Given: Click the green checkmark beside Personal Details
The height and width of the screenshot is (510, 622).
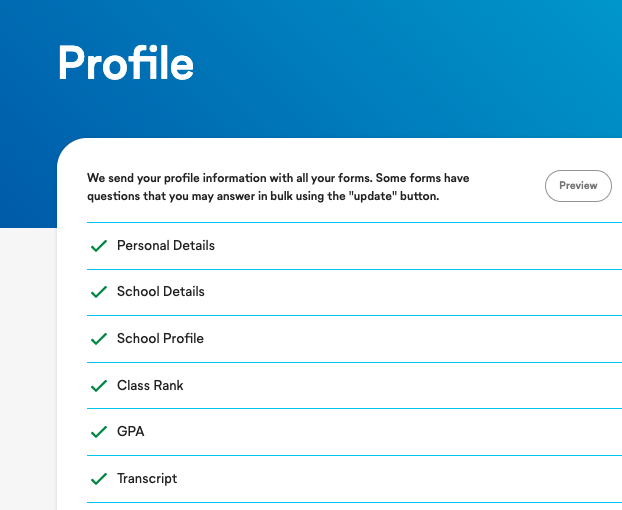Looking at the screenshot, I should tap(99, 246).
